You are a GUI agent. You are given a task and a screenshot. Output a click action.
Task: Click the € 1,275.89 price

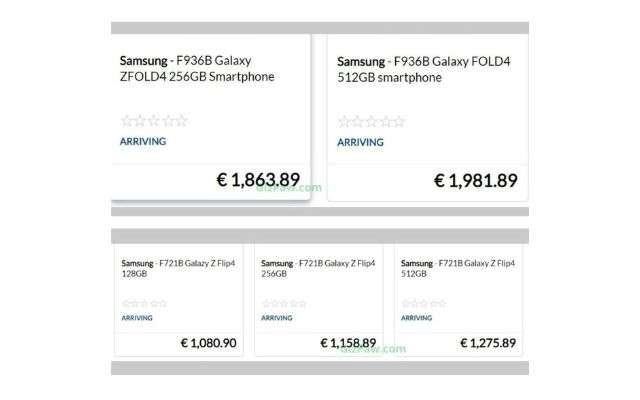[x=488, y=343]
